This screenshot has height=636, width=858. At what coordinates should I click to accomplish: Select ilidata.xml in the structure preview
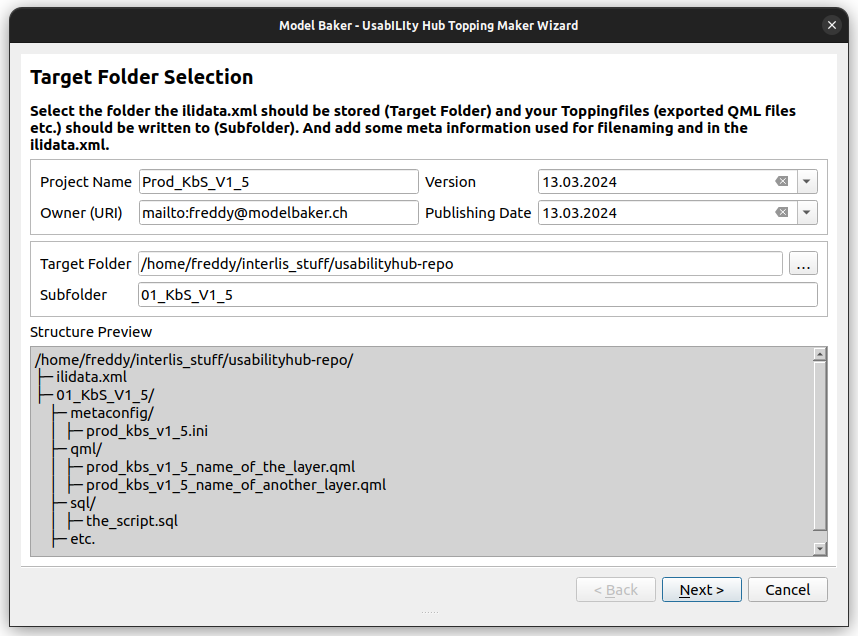91,377
